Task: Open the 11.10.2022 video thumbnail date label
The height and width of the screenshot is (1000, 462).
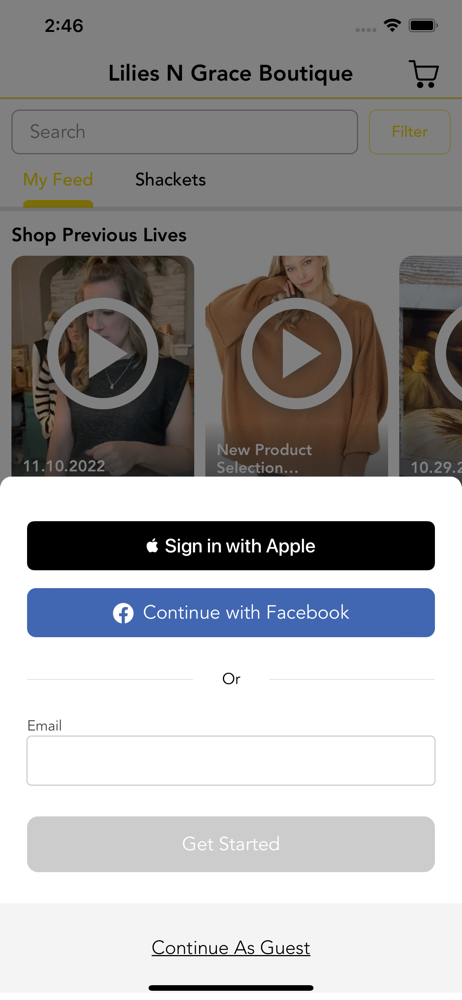Action: tap(64, 466)
